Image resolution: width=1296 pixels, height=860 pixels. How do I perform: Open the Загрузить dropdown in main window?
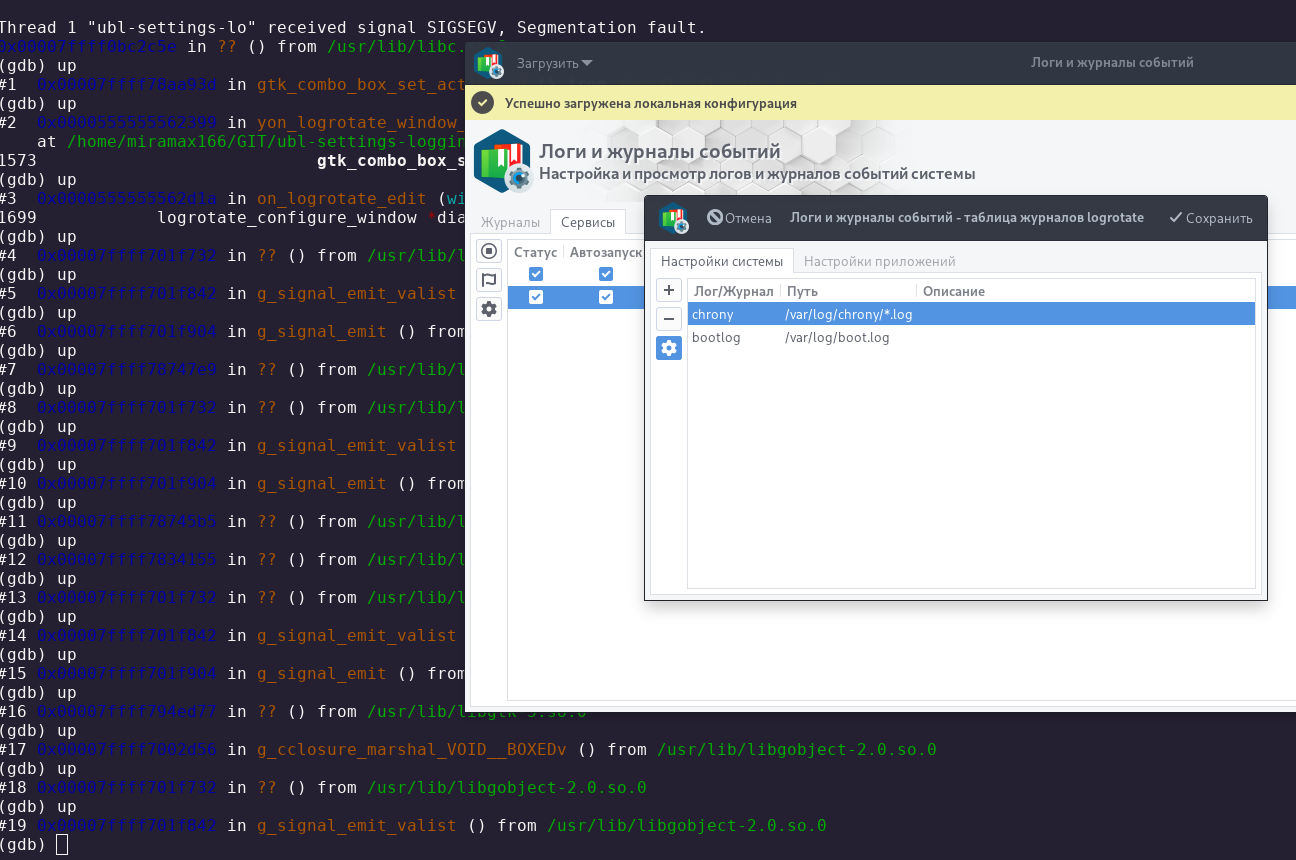tap(554, 63)
